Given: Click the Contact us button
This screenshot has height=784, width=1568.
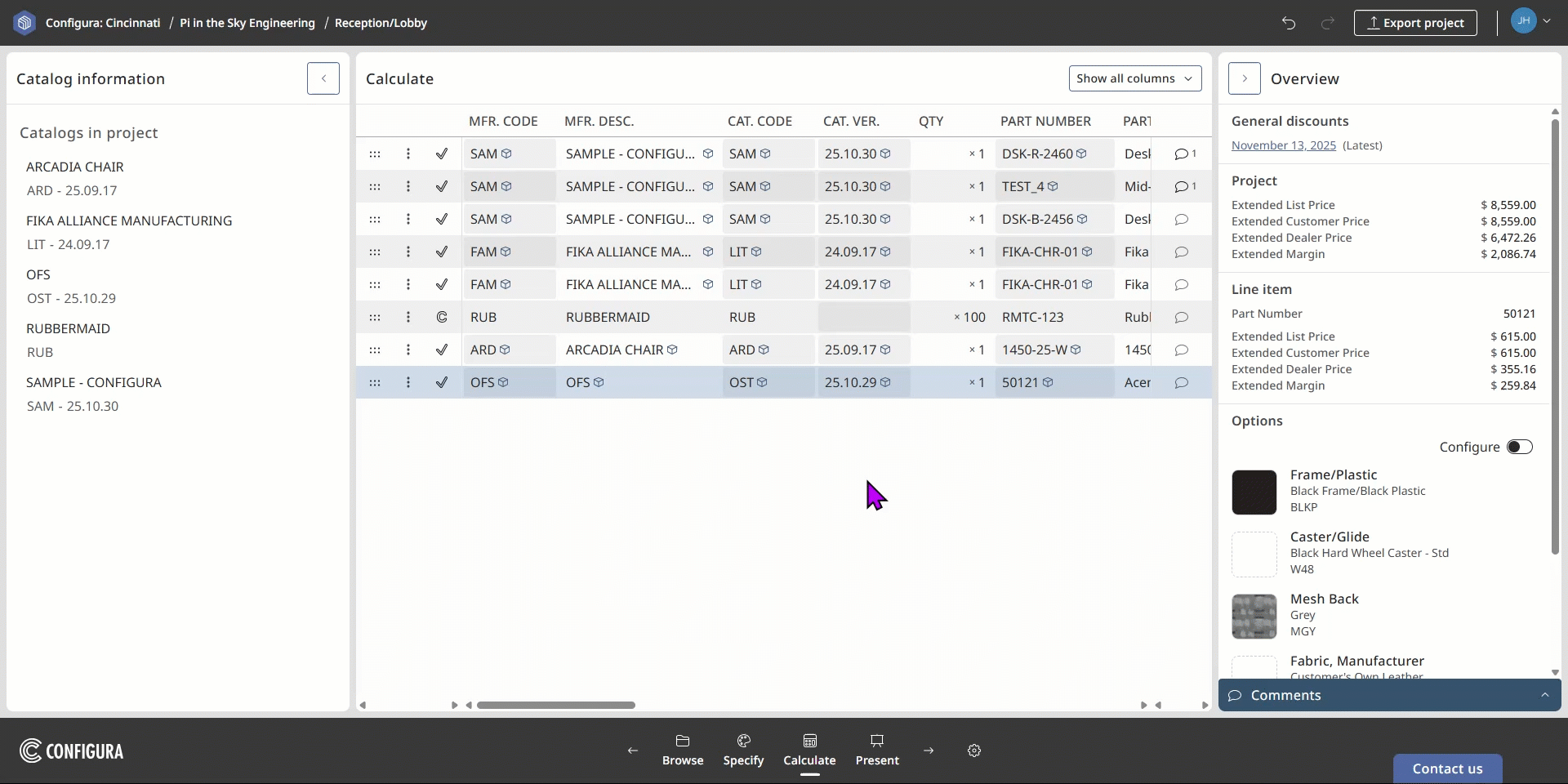Looking at the screenshot, I should click(x=1448, y=768).
